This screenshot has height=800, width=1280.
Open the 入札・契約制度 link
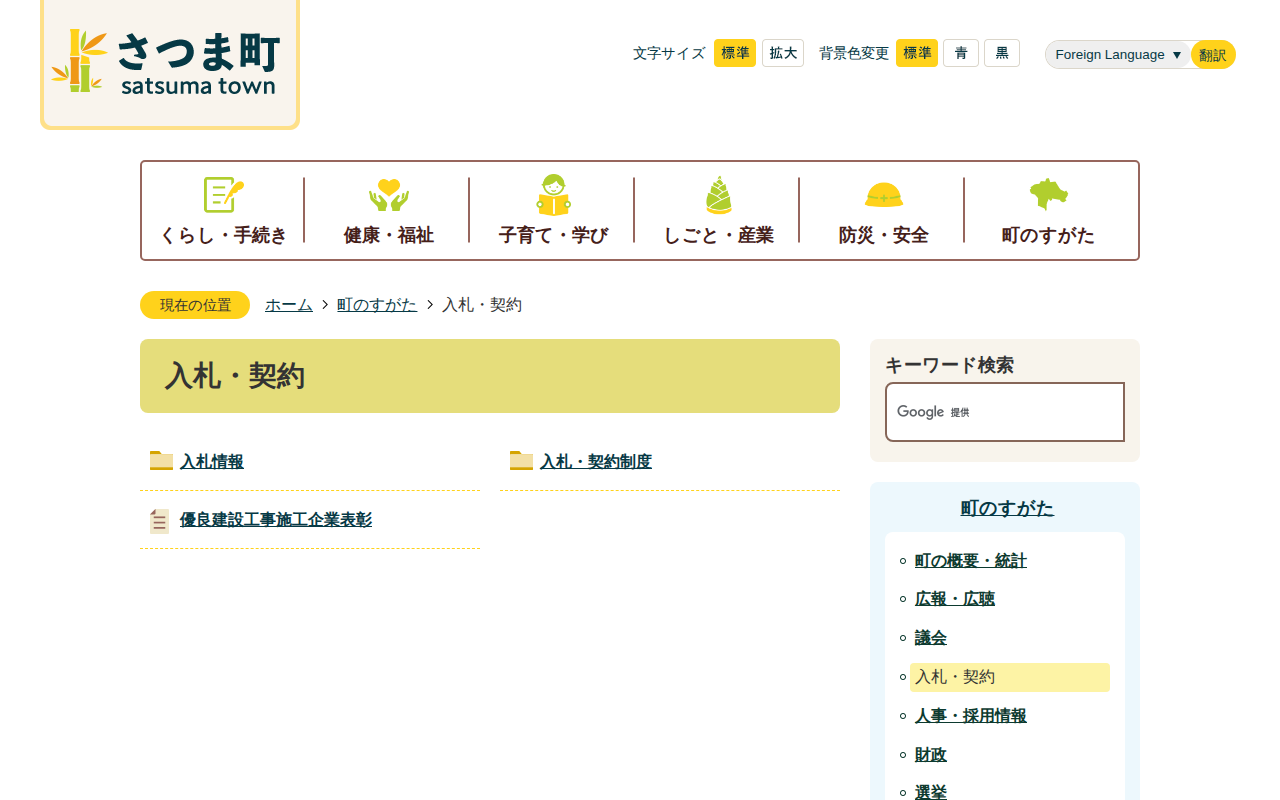click(596, 462)
